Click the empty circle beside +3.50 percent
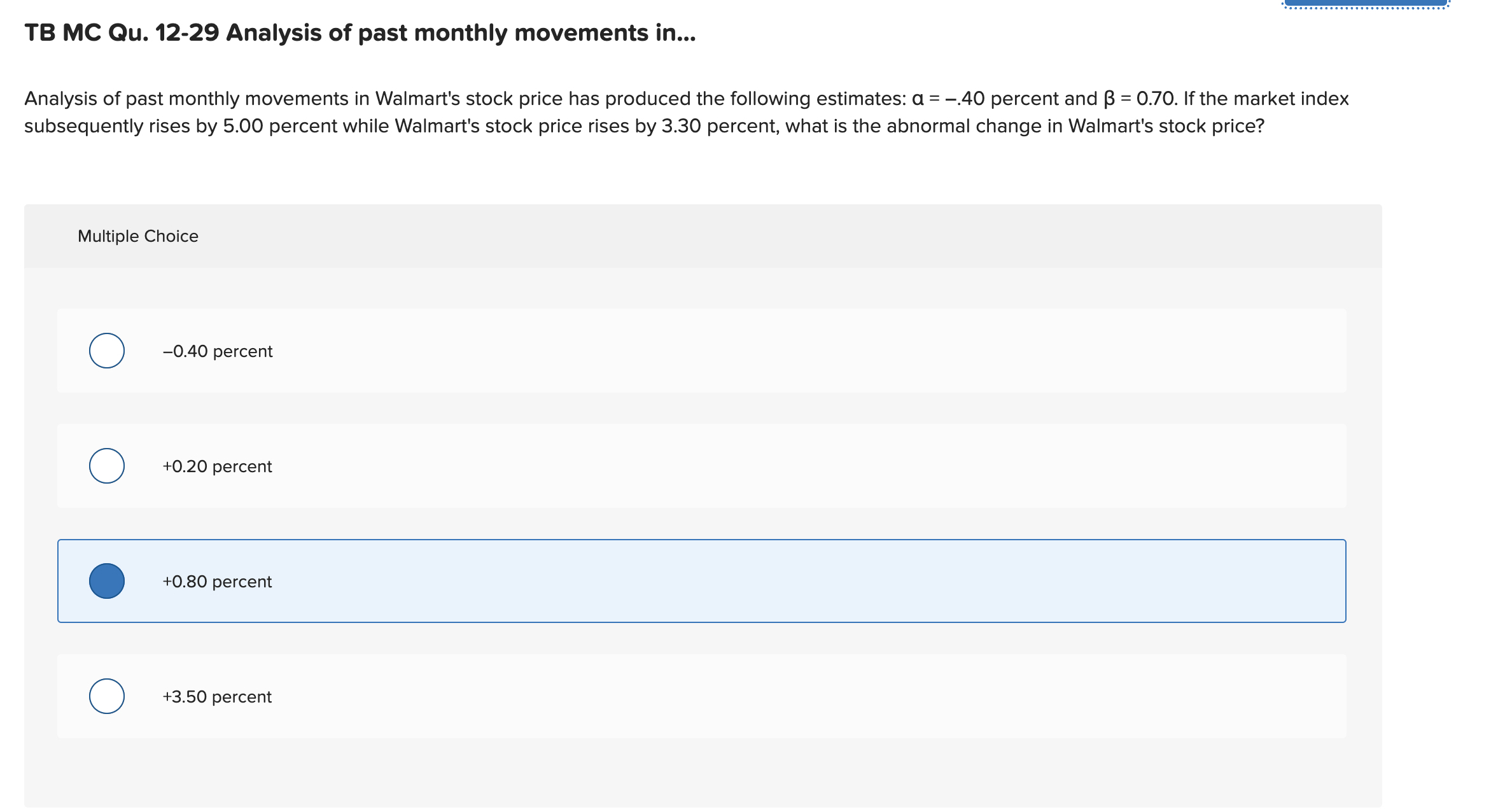This screenshot has height=812, width=1512. pos(107,696)
